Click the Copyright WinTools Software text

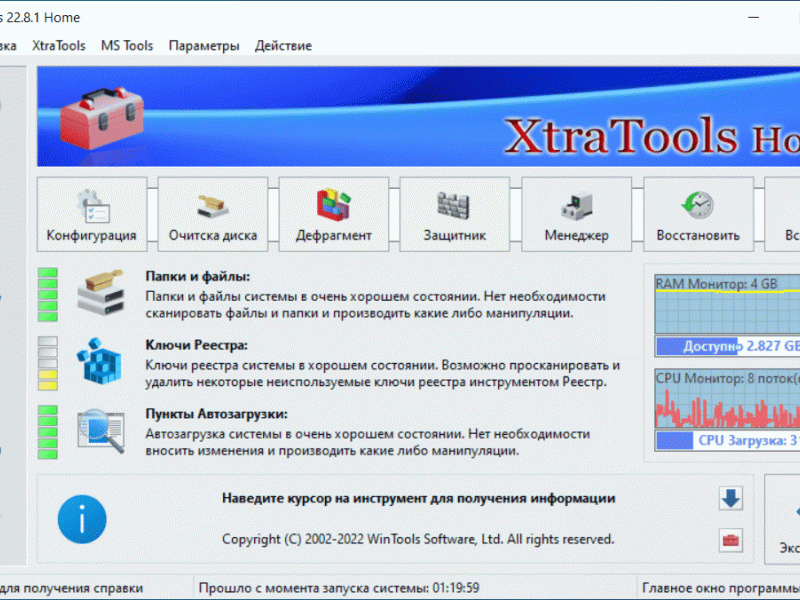[418, 539]
